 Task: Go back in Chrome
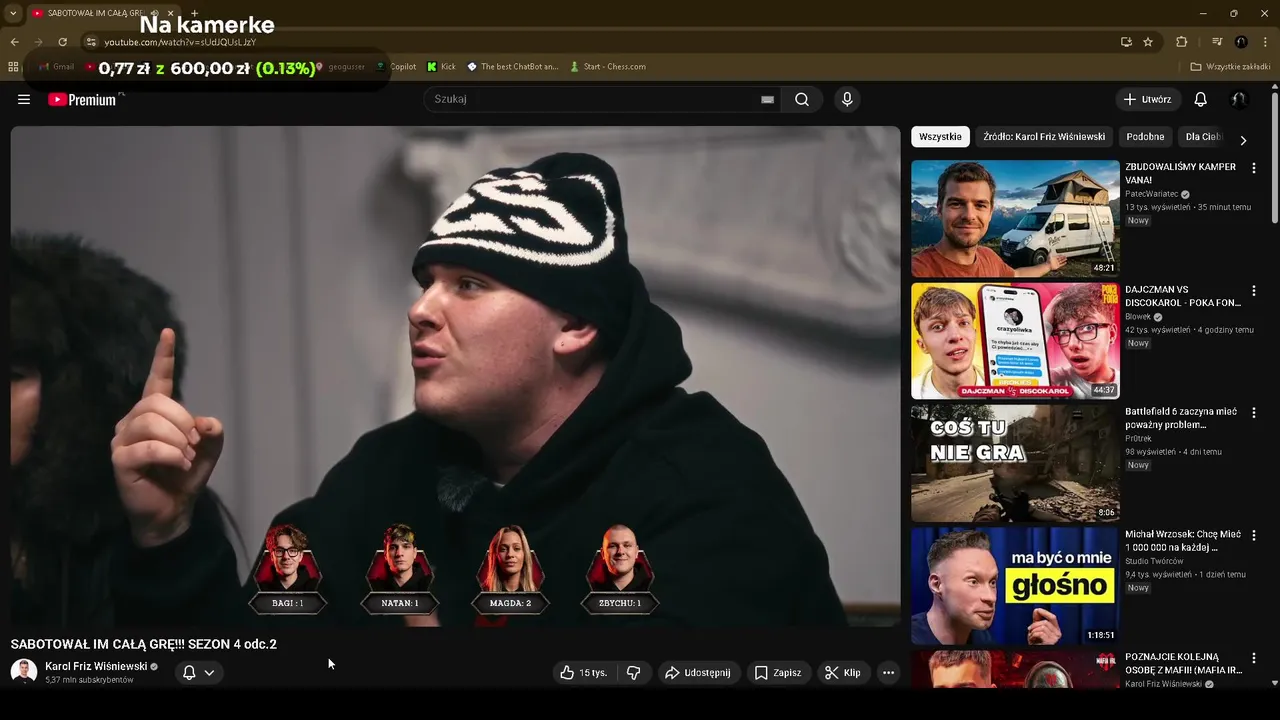14,42
